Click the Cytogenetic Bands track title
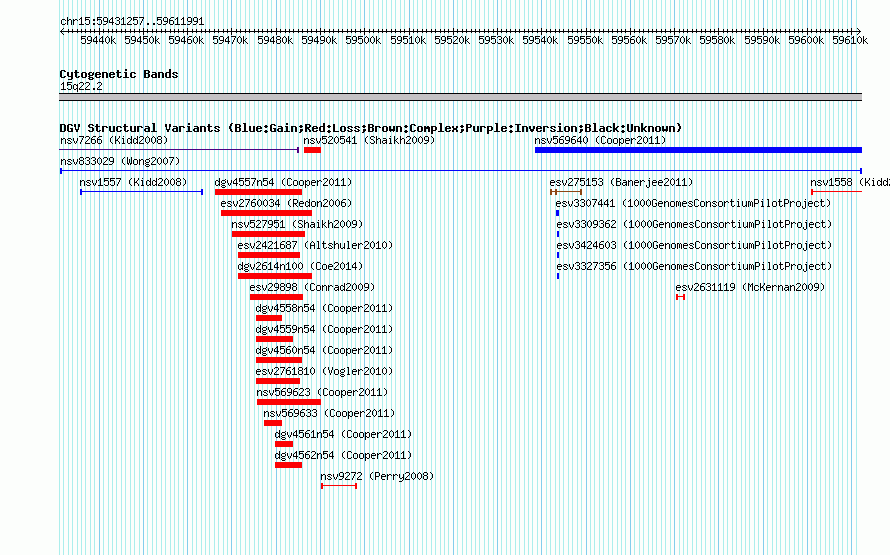The width and height of the screenshot is (890, 555). click(119, 74)
